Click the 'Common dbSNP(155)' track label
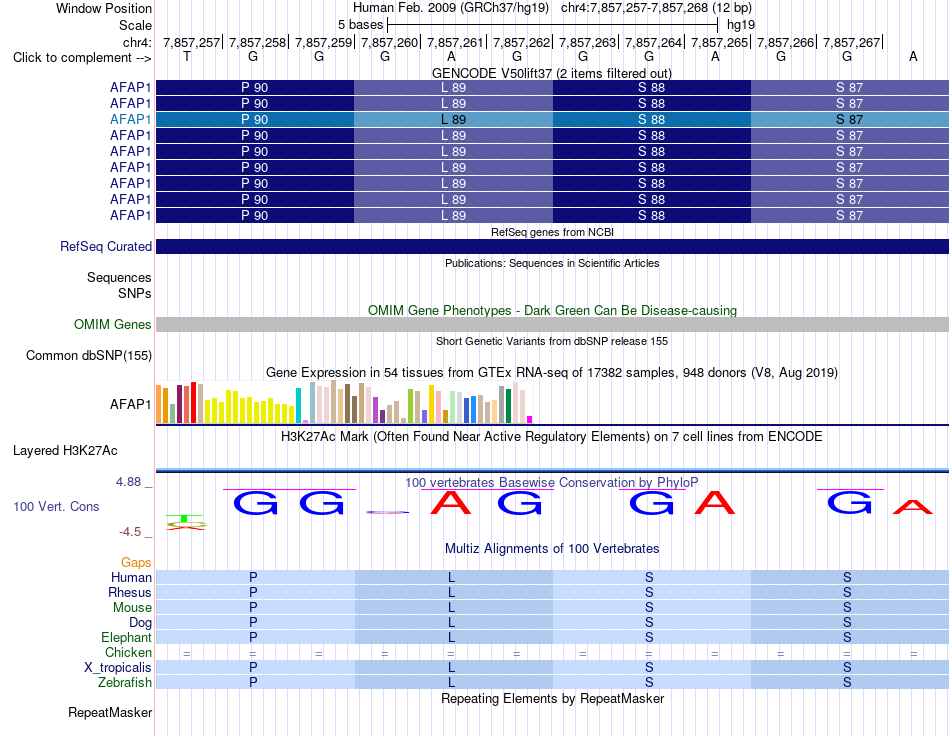The image size is (950, 736). 89,356
